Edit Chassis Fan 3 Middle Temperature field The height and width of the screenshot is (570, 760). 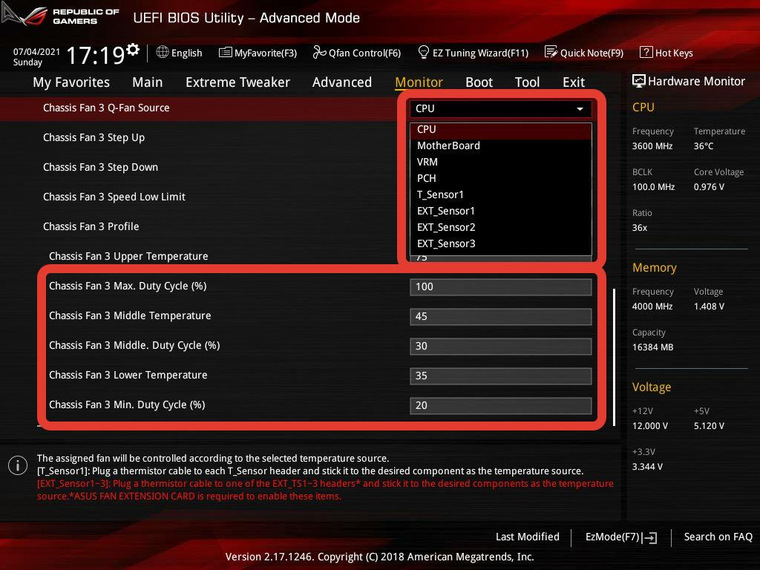(501, 317)
